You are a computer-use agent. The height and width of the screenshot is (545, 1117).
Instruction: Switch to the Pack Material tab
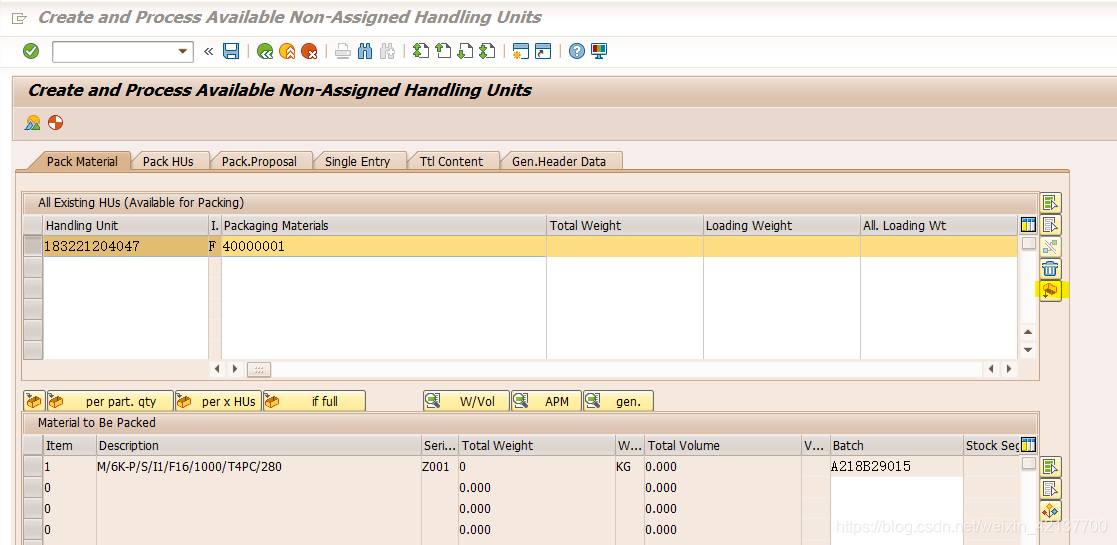tap(82, 162)
